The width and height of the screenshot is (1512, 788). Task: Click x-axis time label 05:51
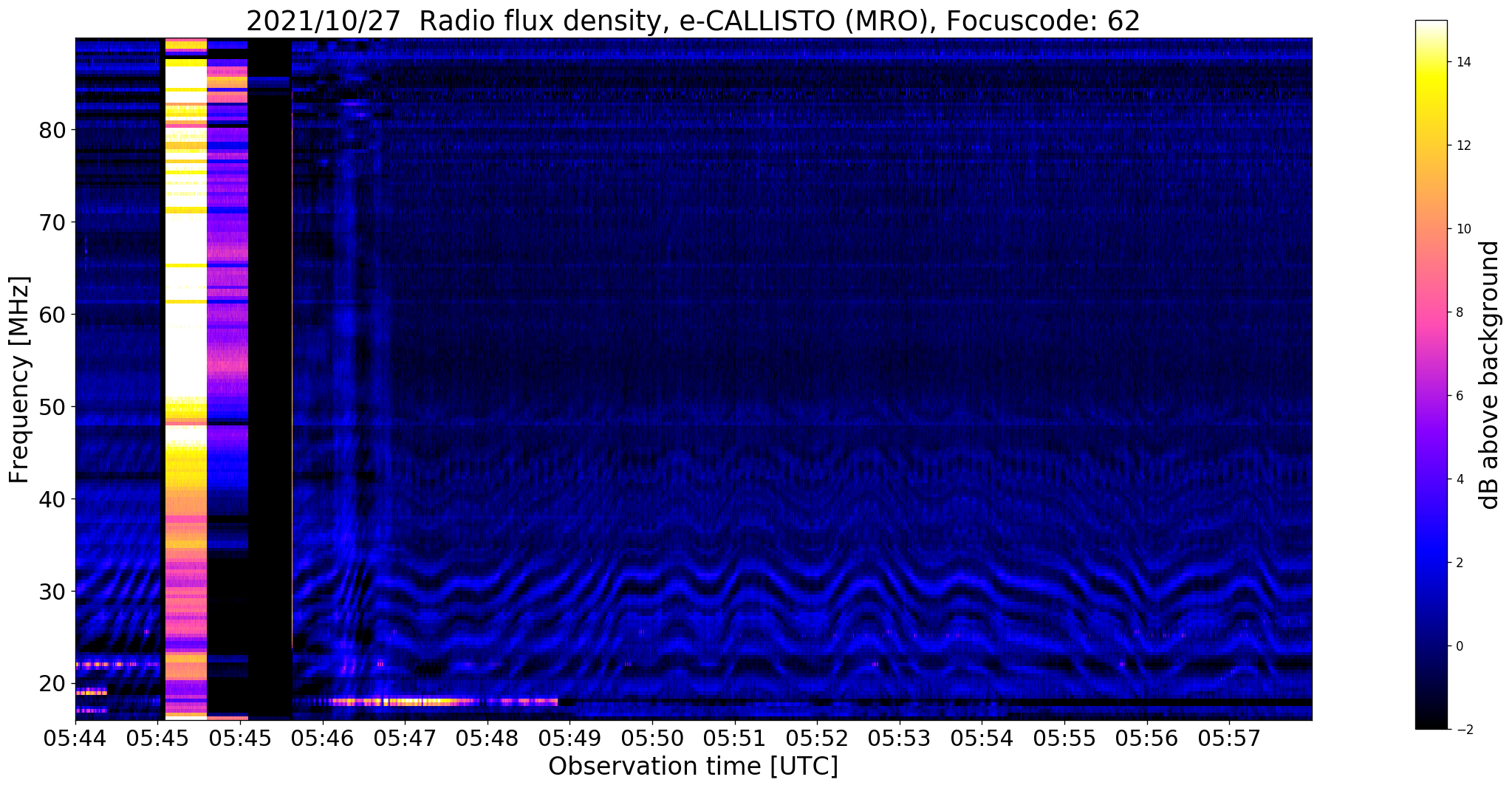coord(735,737)
